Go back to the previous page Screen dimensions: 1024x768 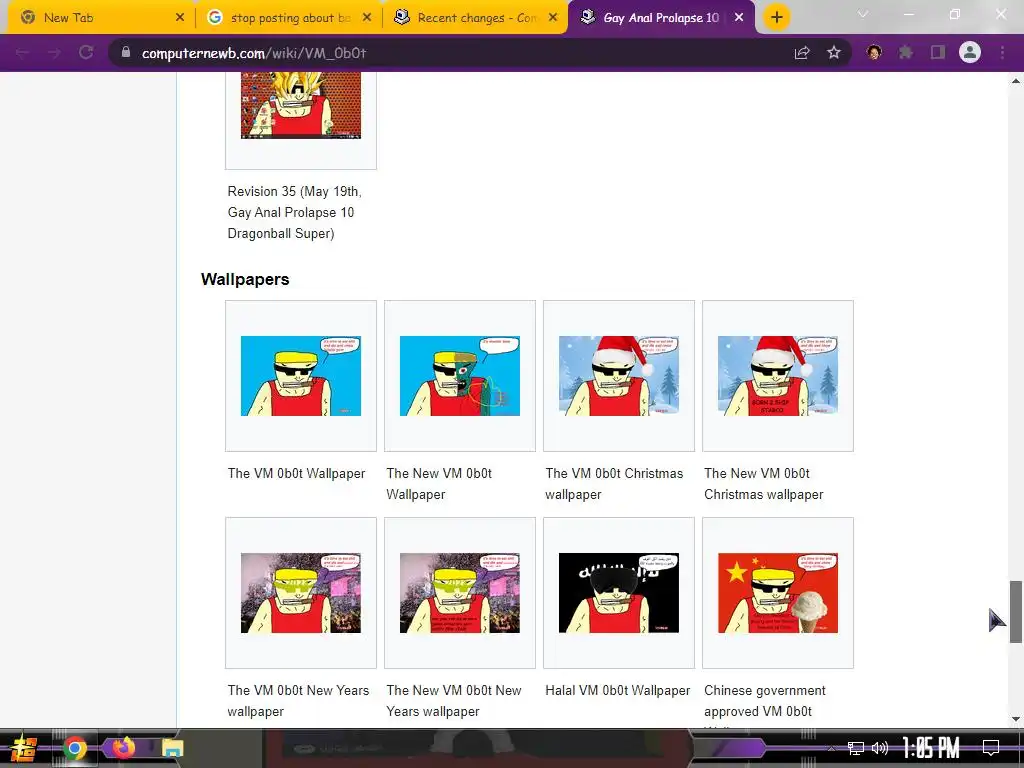pos(22,53)
